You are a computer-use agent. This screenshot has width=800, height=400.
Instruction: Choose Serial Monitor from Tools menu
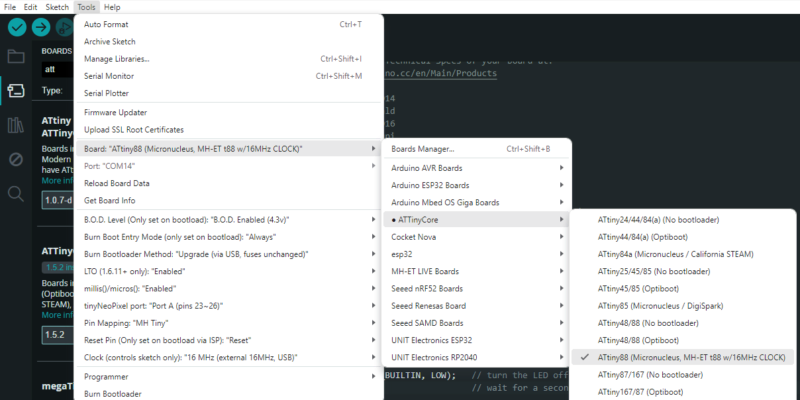tap(110, 76)
